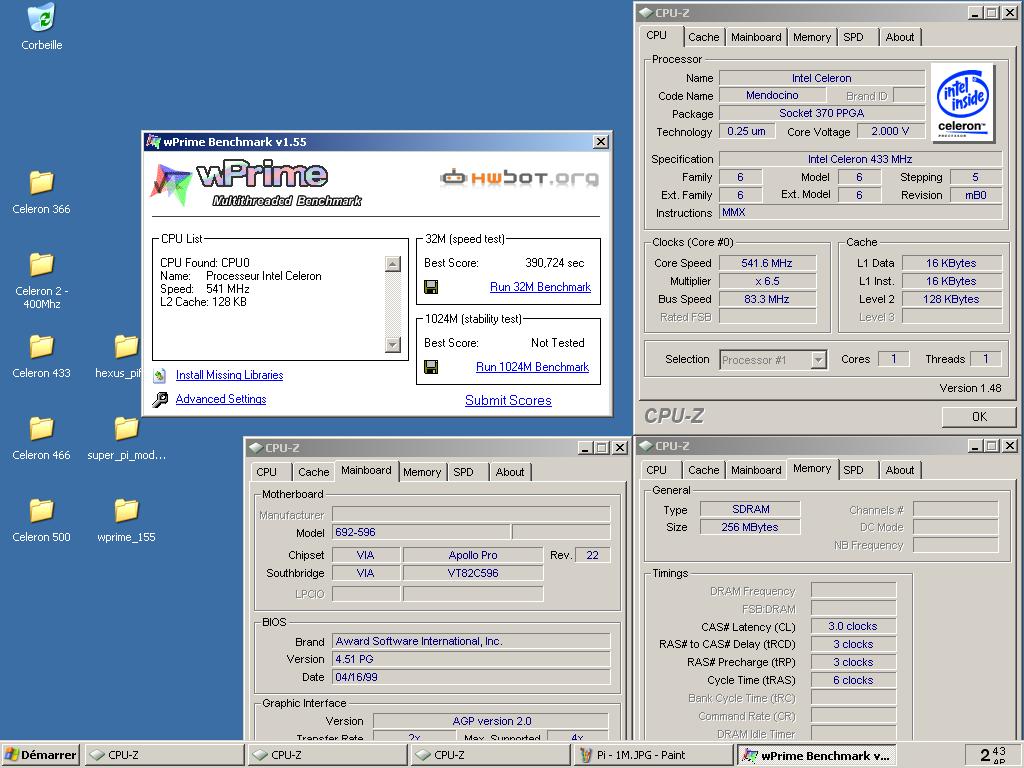Click the hwbot.org logo in wPrime
This screenshot has width=1024, height=768.
pyautogui.click(x=519, y=177)
